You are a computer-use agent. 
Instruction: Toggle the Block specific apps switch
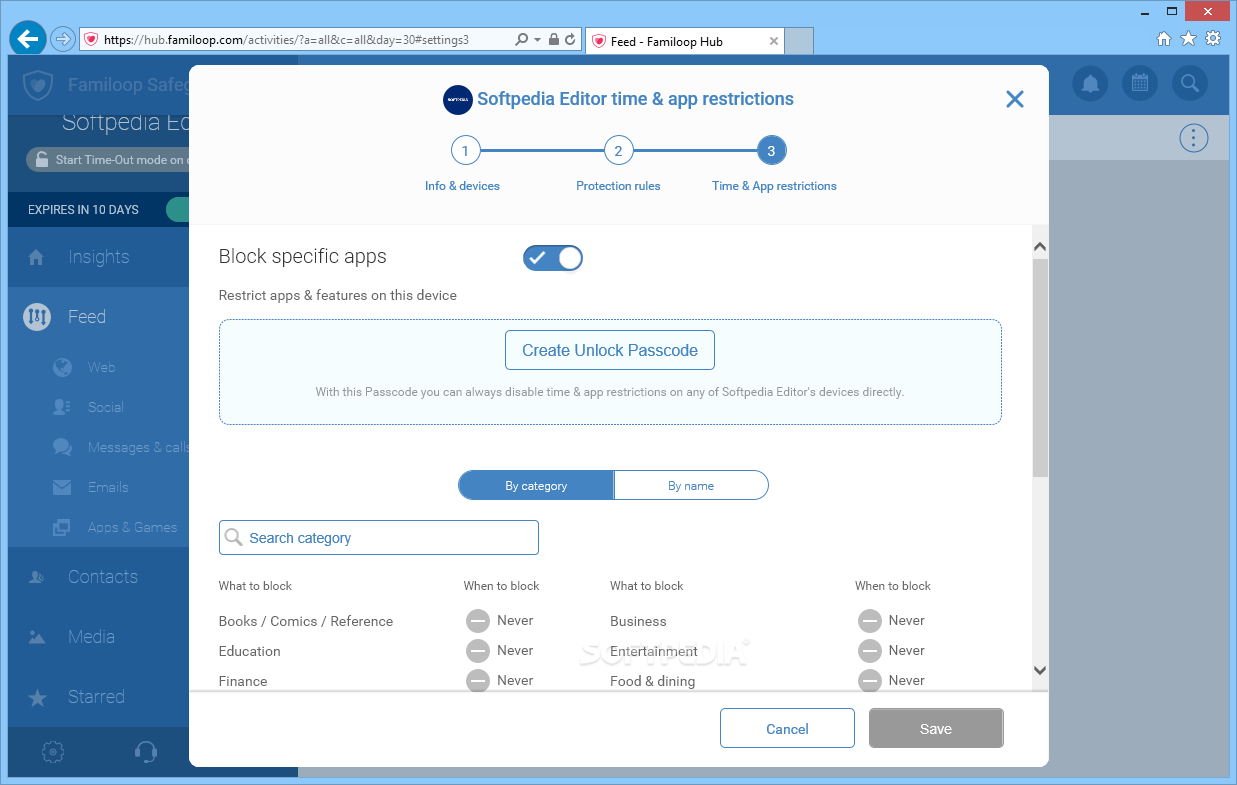coord(552,258)
